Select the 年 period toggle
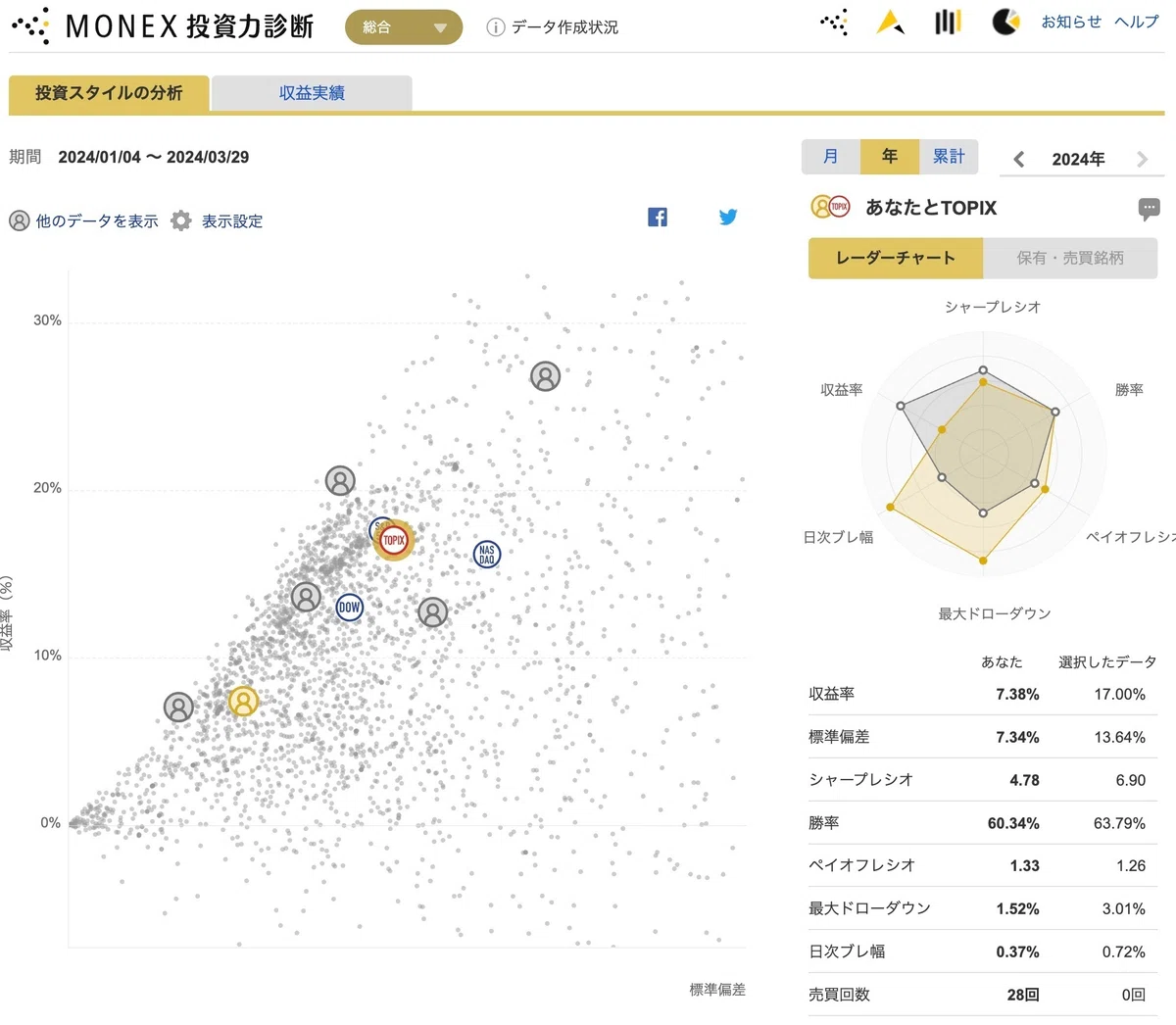 (x=890, y=157)
